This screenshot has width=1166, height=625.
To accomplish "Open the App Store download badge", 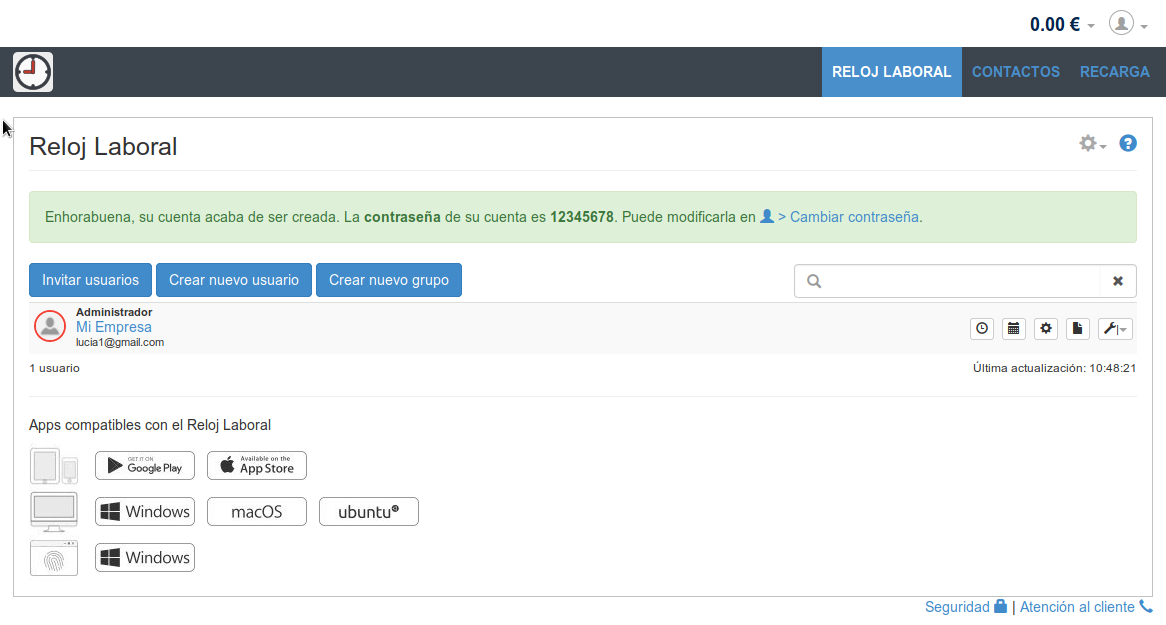I will pos(257,465).
